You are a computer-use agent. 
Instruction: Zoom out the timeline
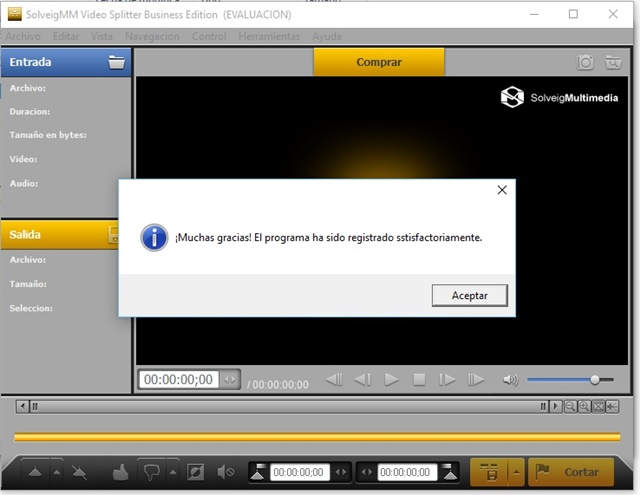[x=570, y=406]
